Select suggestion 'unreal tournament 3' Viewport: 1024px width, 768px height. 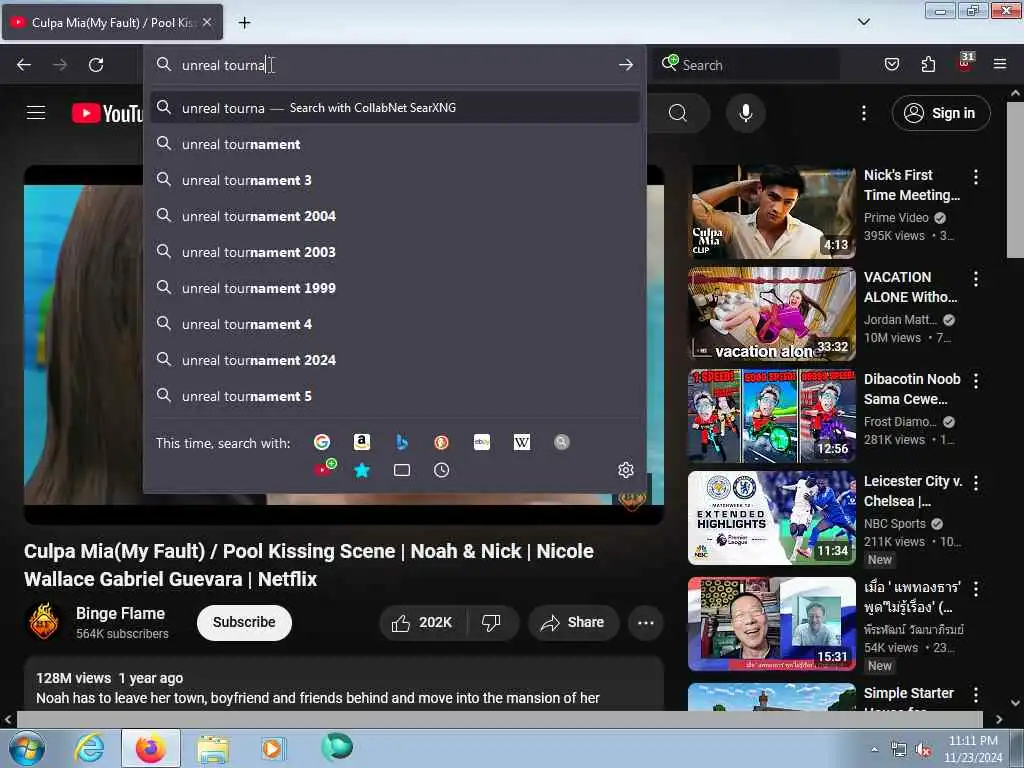[x=395, y=180]
